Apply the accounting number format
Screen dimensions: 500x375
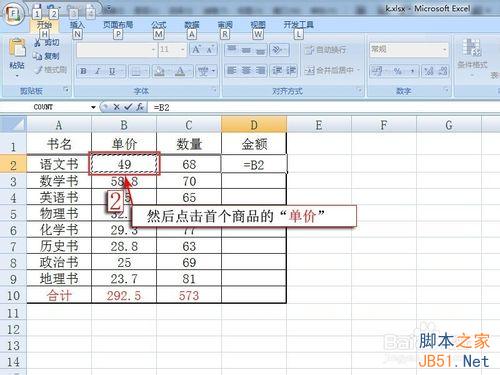tap(377, 71)
